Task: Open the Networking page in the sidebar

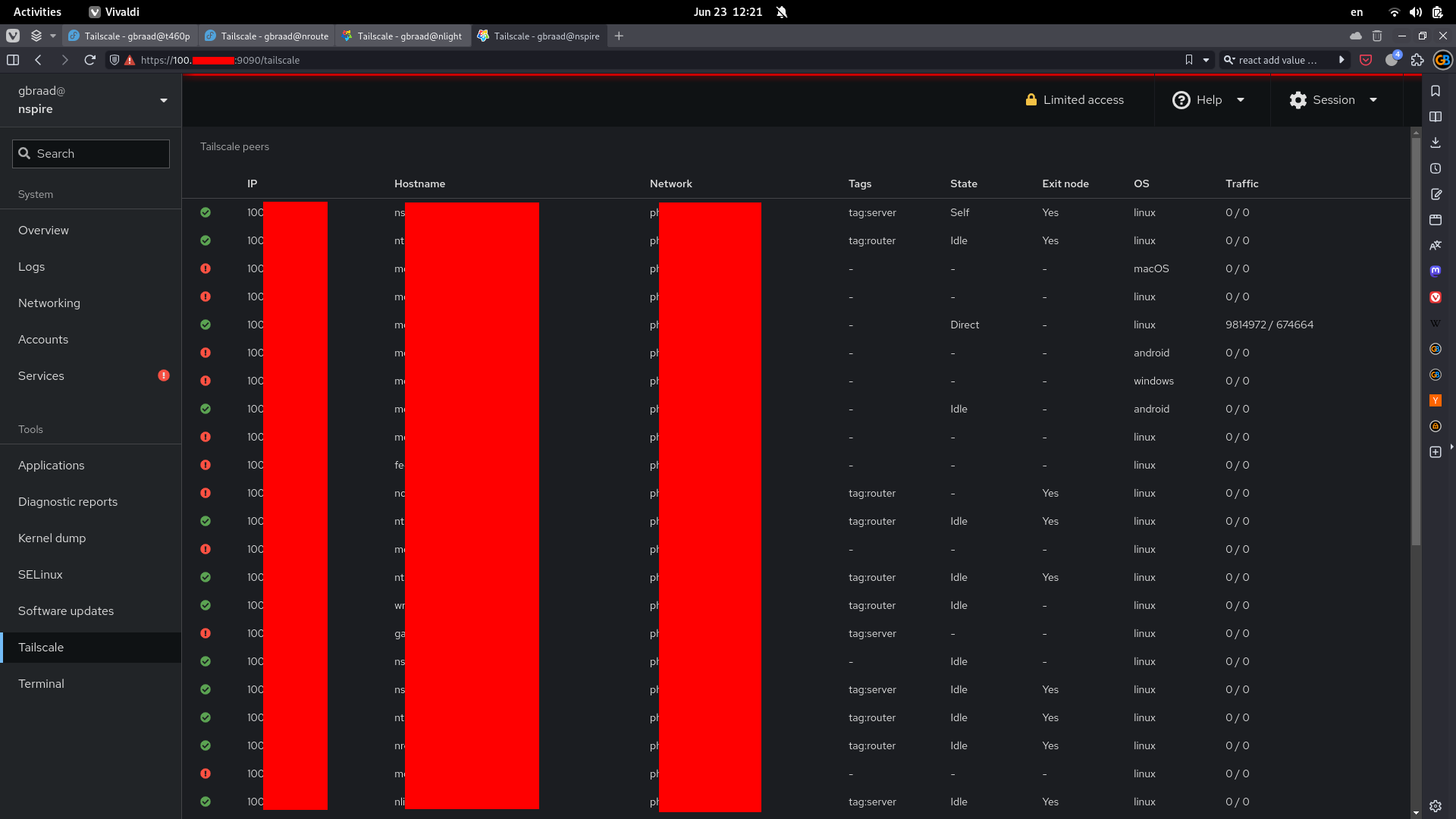Action: coord(49,303)
